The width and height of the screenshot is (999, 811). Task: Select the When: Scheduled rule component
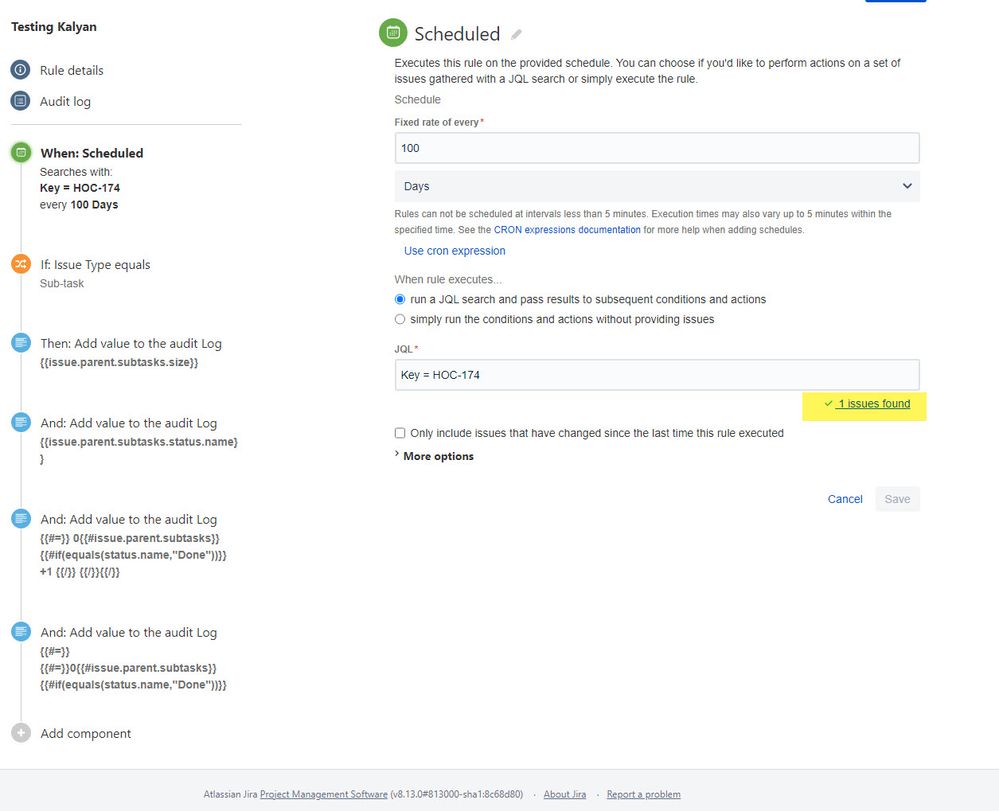[90, 152]
